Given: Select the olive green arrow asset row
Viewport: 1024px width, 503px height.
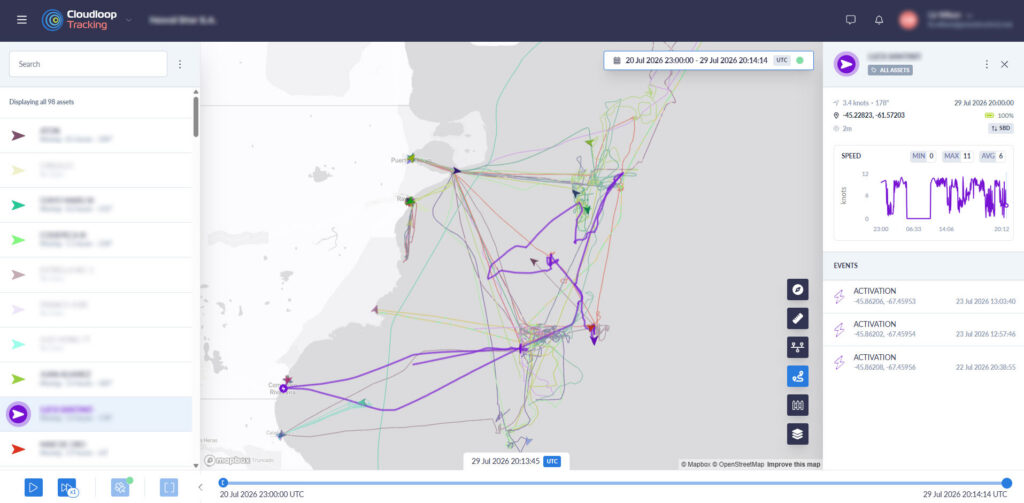Looking at the screenshot, I should click(x=96, y=379).
